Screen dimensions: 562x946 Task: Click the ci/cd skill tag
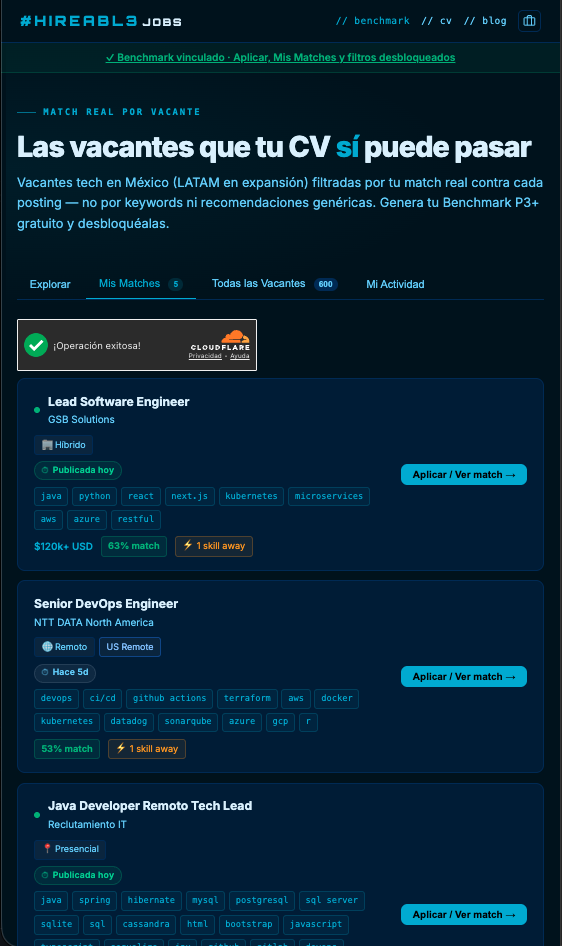click(103, 699)
